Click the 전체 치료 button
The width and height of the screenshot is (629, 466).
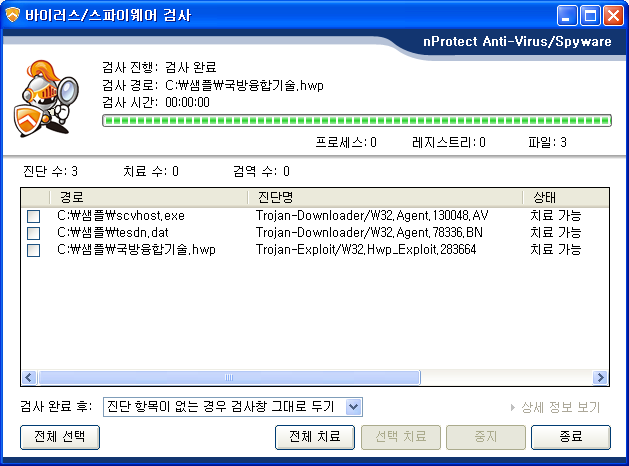tap(315, 437)
